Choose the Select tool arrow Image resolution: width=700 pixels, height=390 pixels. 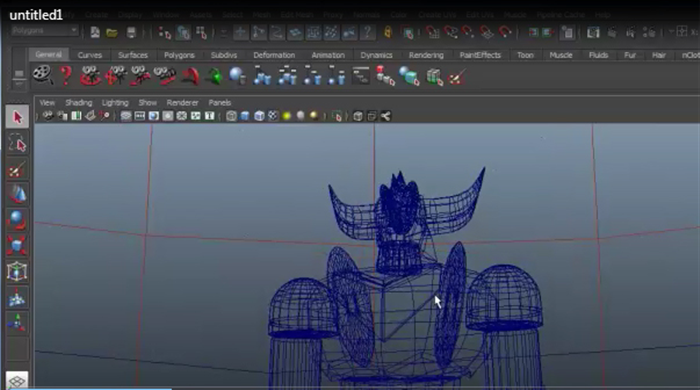[17, 117]
